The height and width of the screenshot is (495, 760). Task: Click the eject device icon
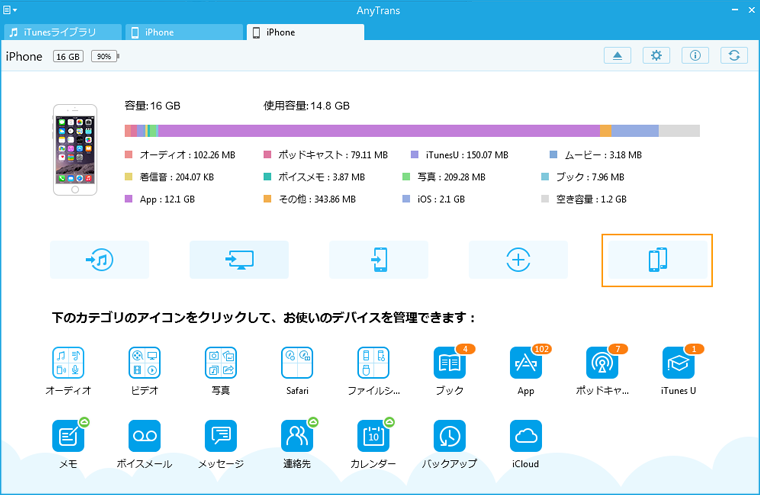[618, 56]
